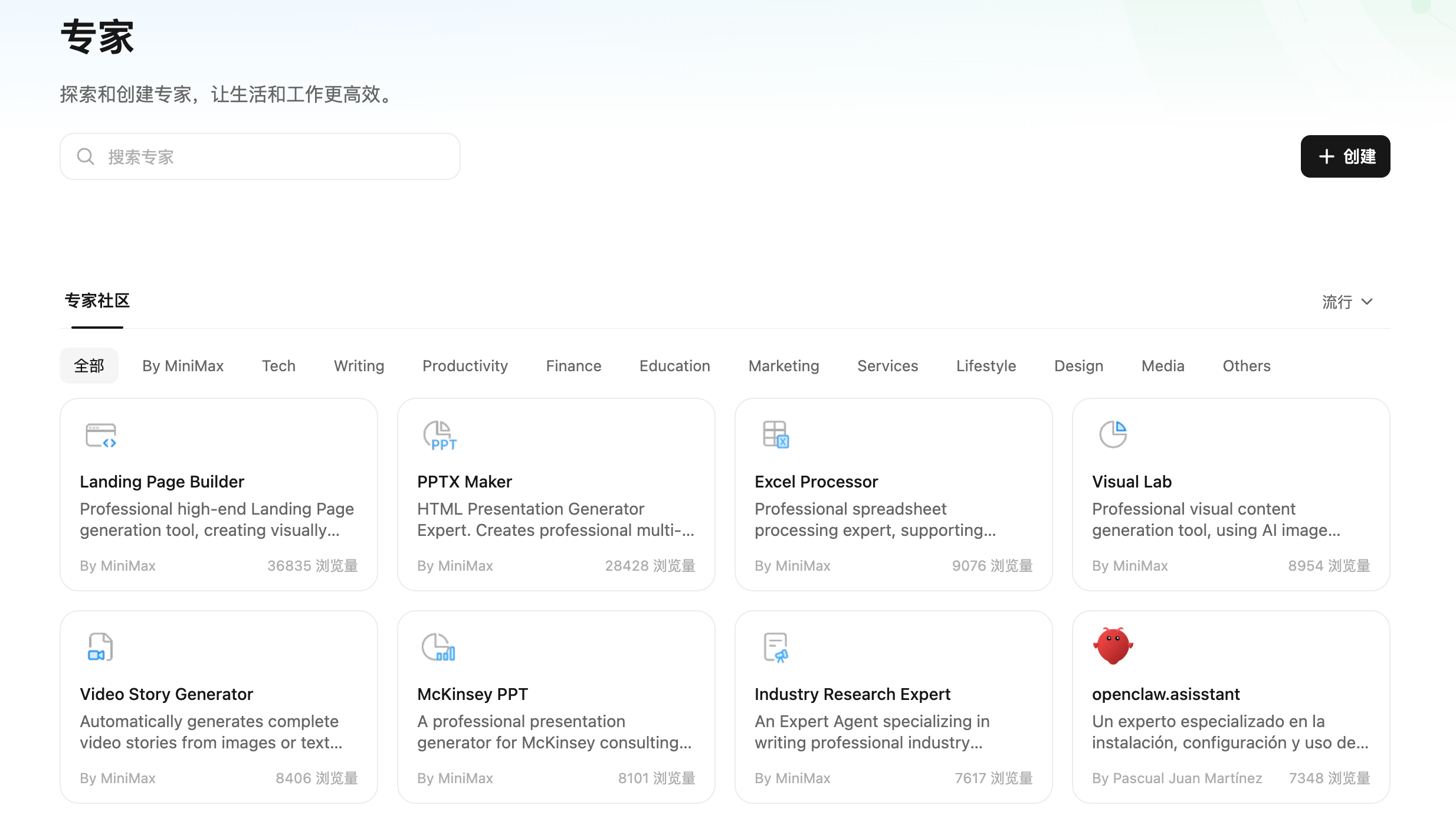Click the Video Story Generator camera icon
The width and height of the screenshot is (1456, 818).
click(100, 647)
